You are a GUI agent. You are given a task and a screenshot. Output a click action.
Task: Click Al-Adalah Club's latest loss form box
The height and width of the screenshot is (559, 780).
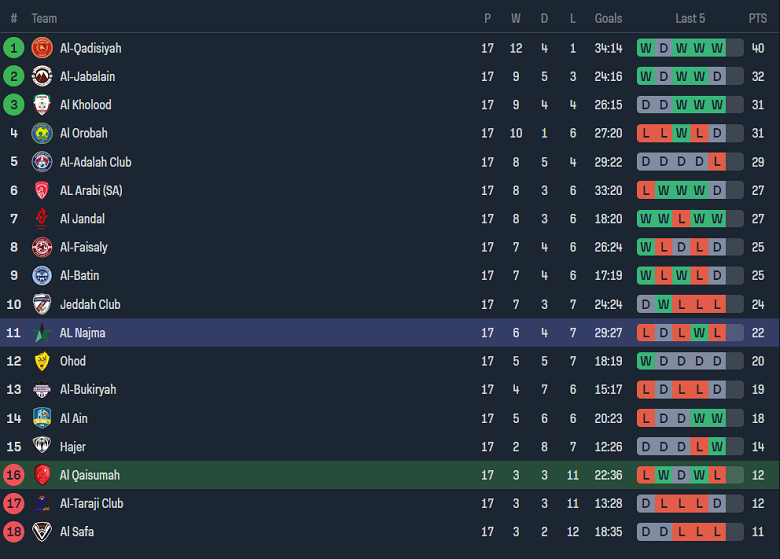717,162
